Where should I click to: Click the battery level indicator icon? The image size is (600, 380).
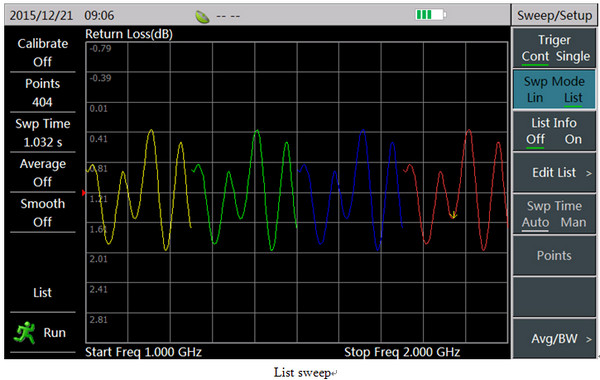431,15
